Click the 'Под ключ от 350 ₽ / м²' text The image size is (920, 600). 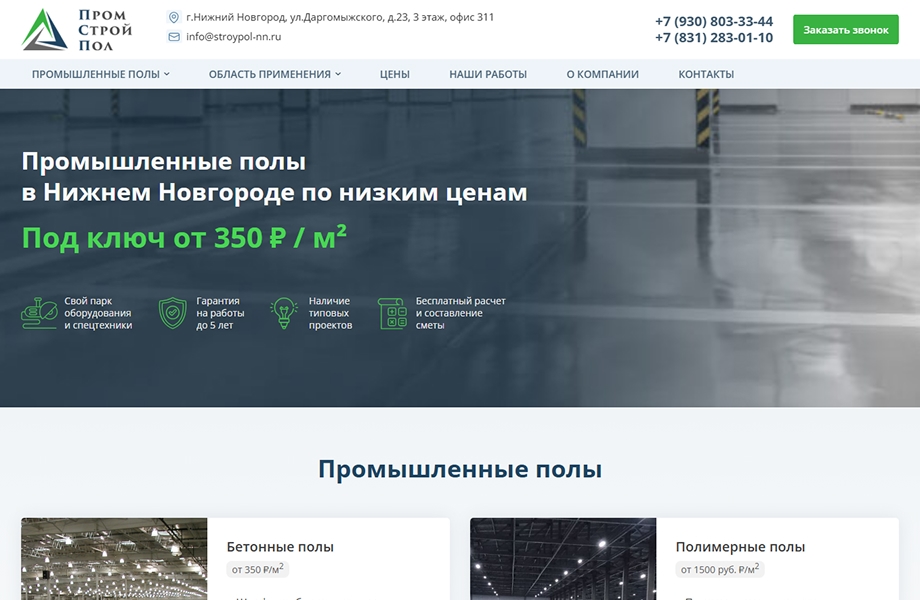(x=184, y=238)
